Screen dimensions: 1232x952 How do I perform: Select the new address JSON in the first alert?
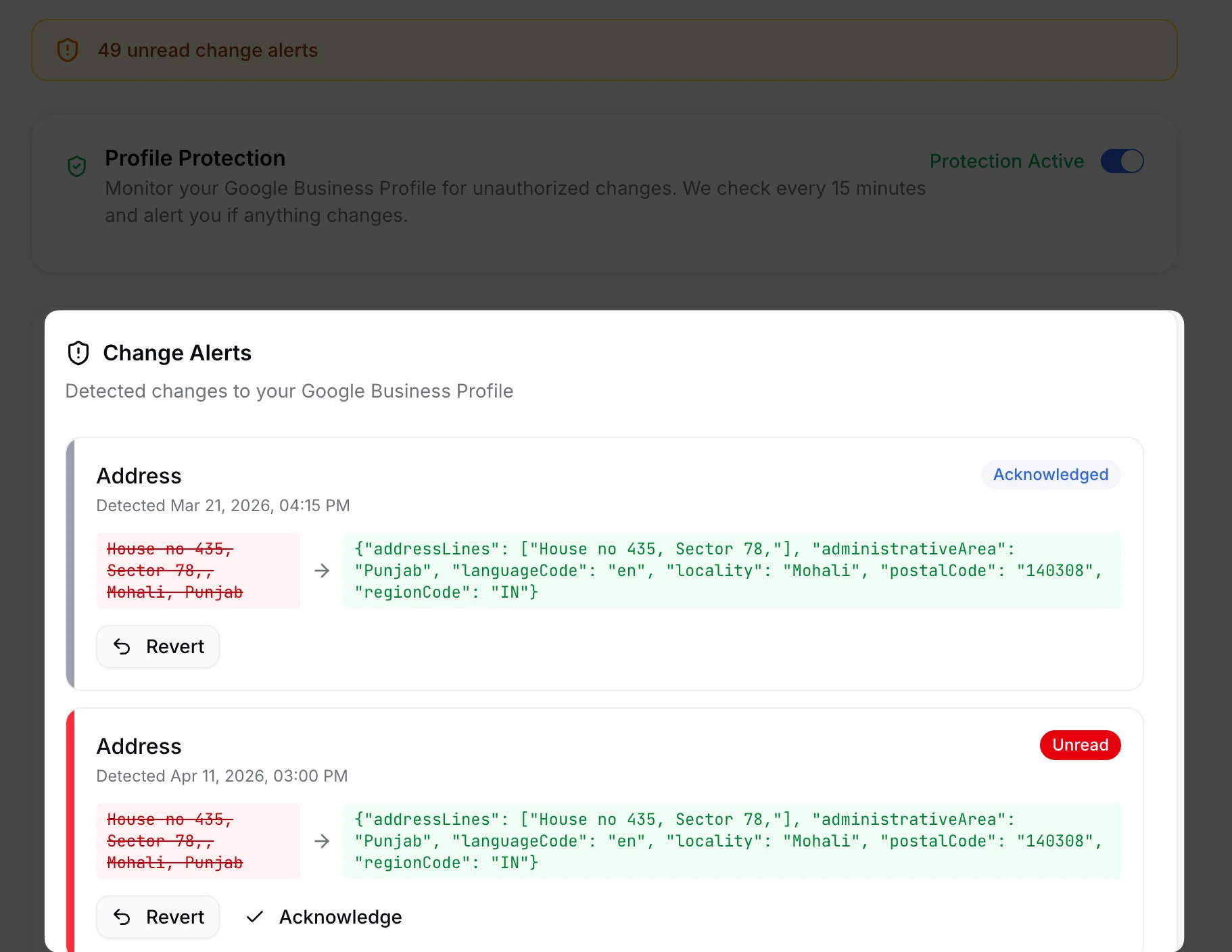tap(730, 571)
